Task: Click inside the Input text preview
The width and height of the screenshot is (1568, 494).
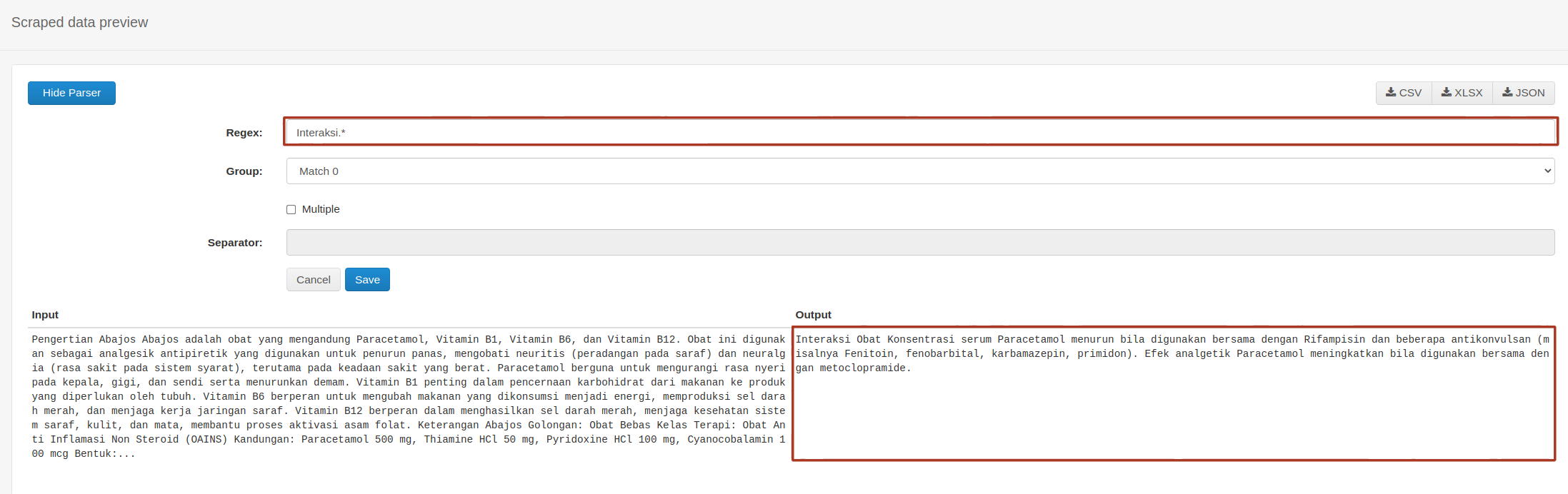Action: (407, 396)
